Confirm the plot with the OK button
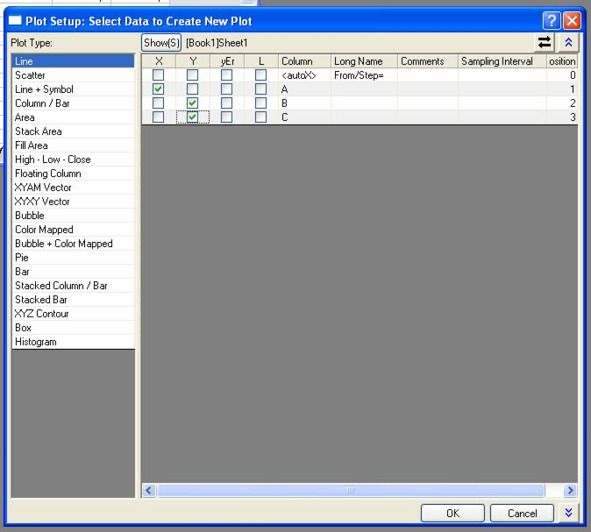591x532 pixels. click(x=453, y=513)
